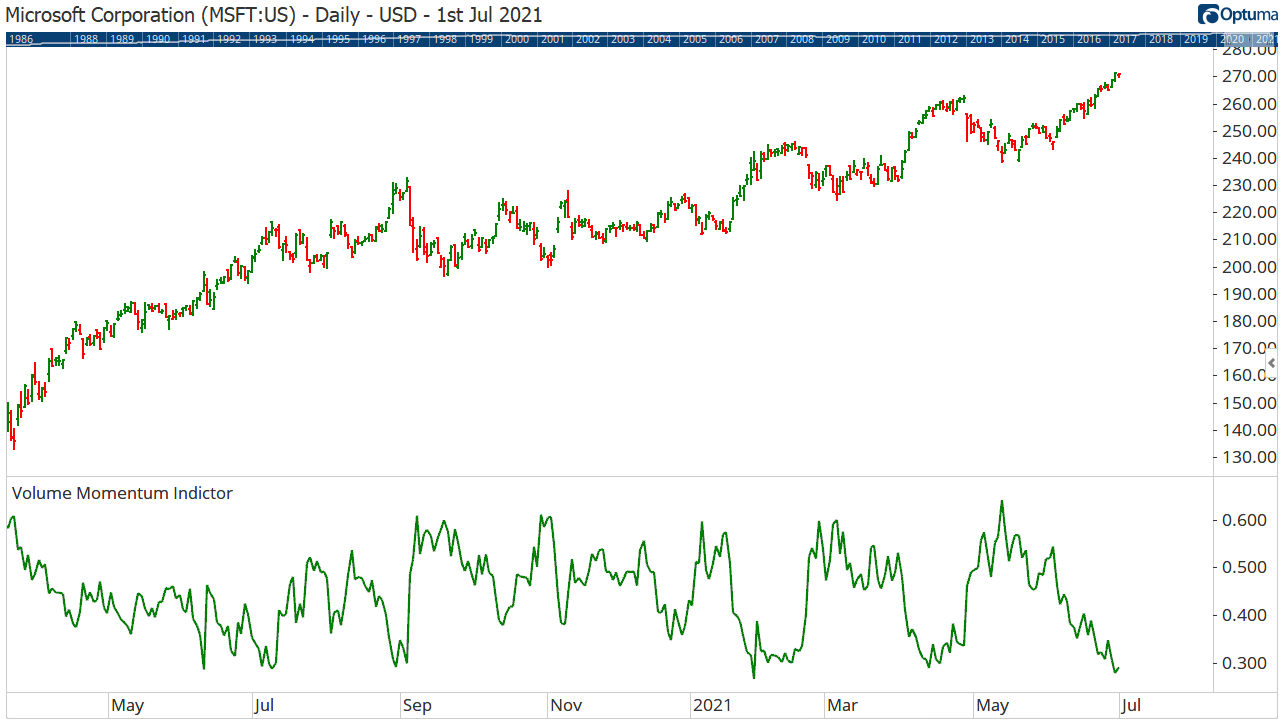
Task: Select 1998 on the year timeline bar
Action: tap(445, 39)
